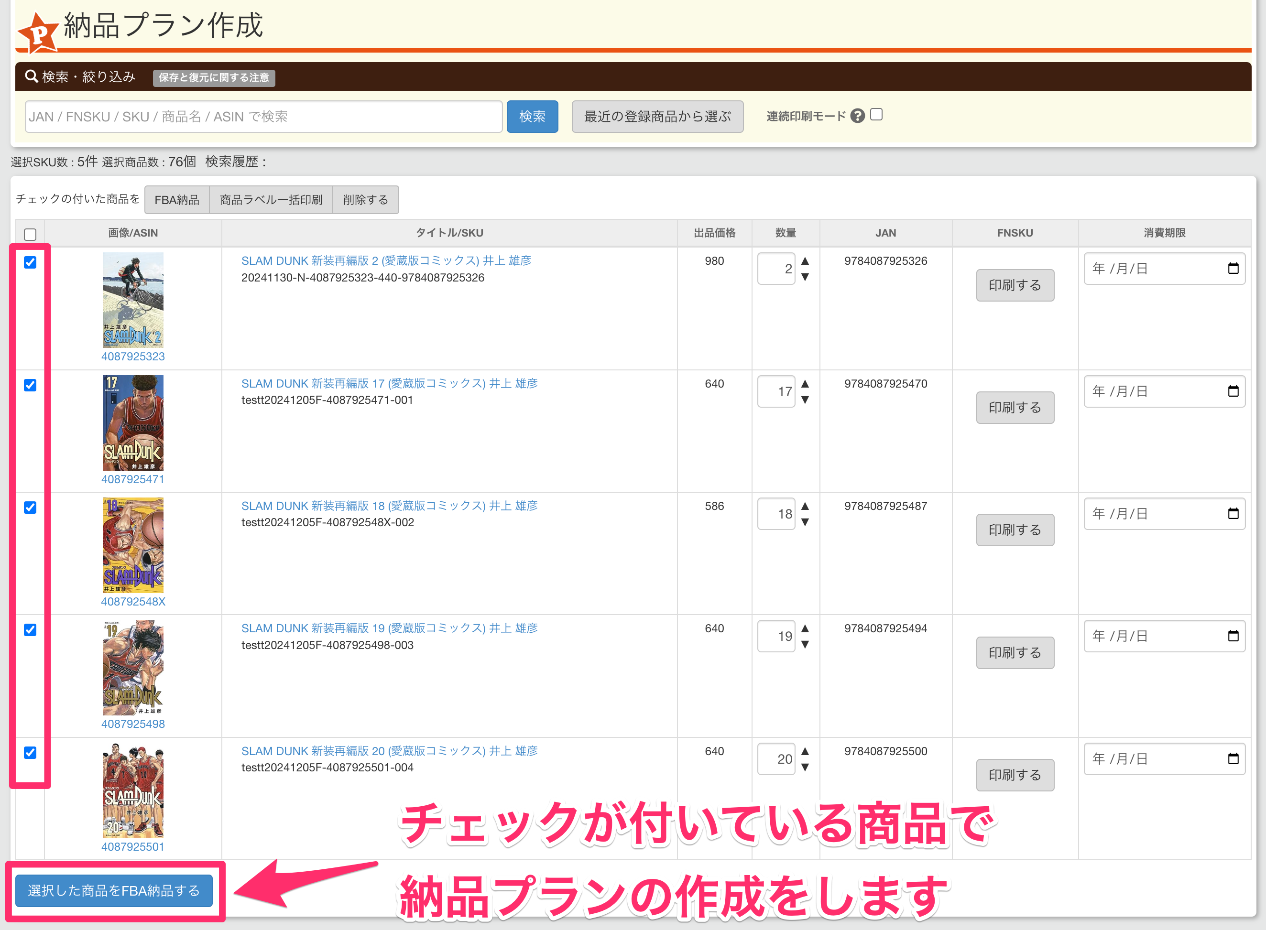Increase quantity for SLAM DUNK 2 row
The image size is (1266, 952).
(805, 261)
